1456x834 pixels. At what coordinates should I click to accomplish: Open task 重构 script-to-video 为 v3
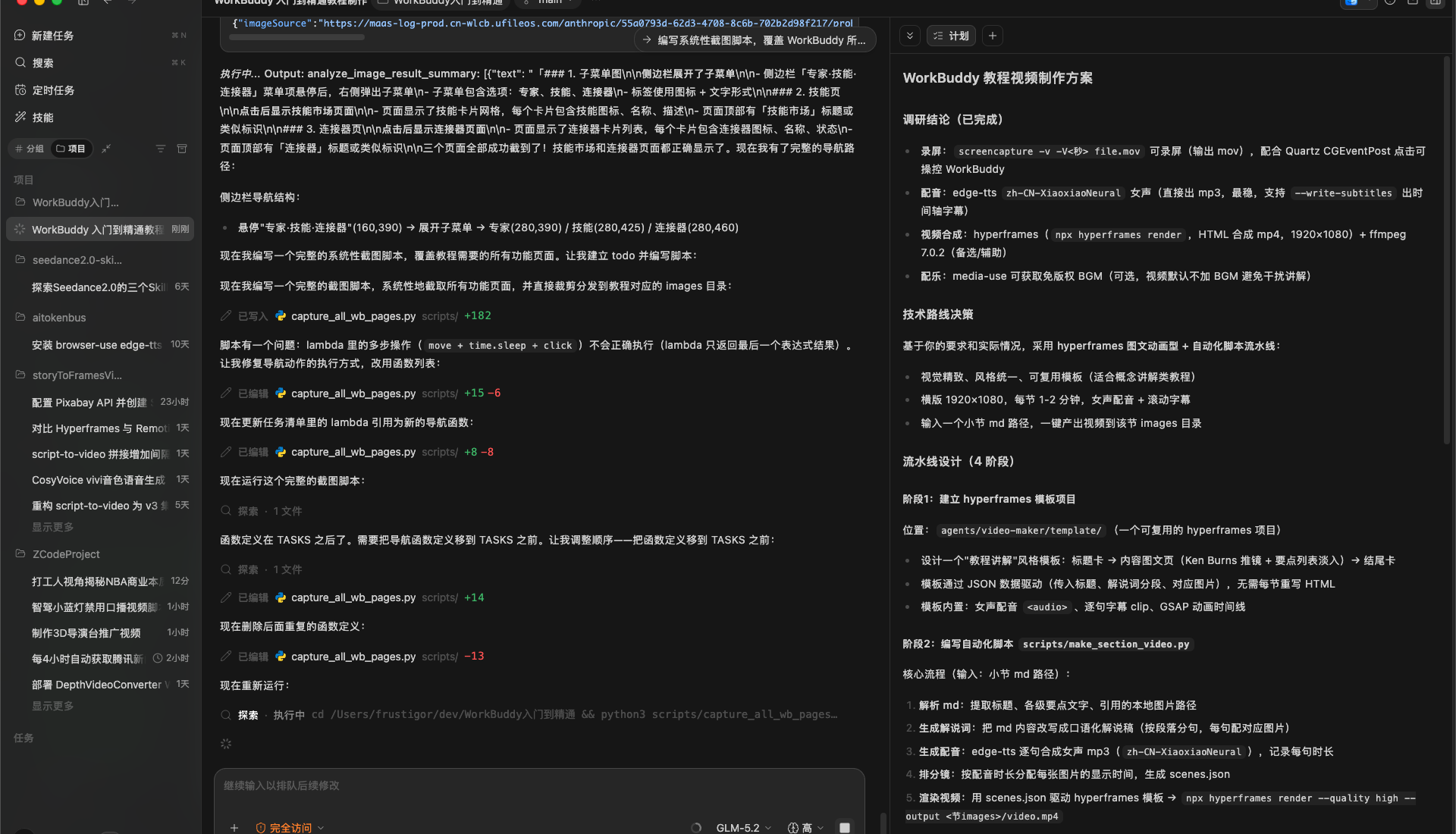pyautogui.click(x=100, y=506)
